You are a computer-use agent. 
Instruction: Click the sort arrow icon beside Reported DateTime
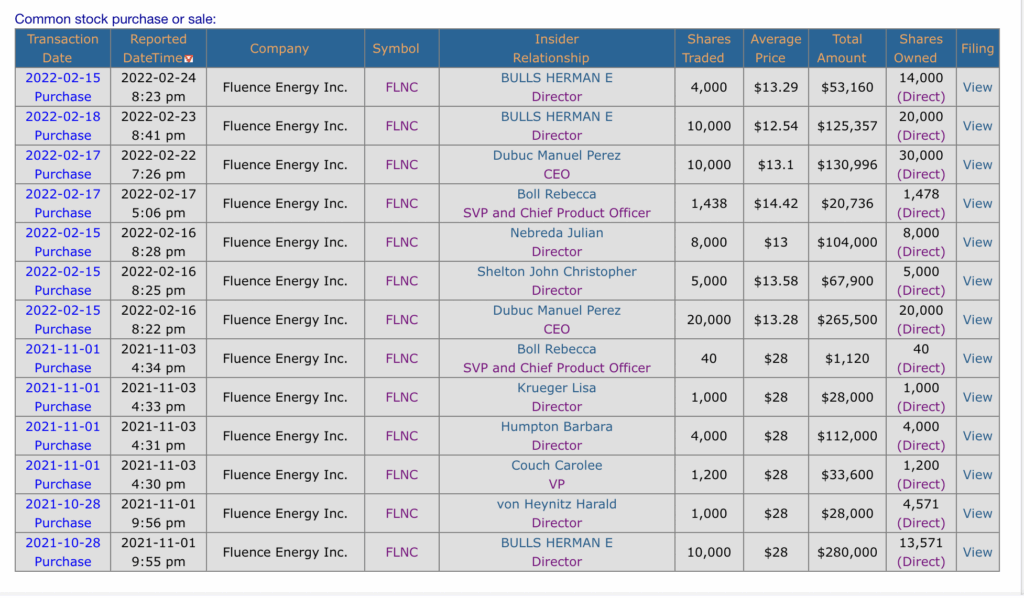coord(189,59)
